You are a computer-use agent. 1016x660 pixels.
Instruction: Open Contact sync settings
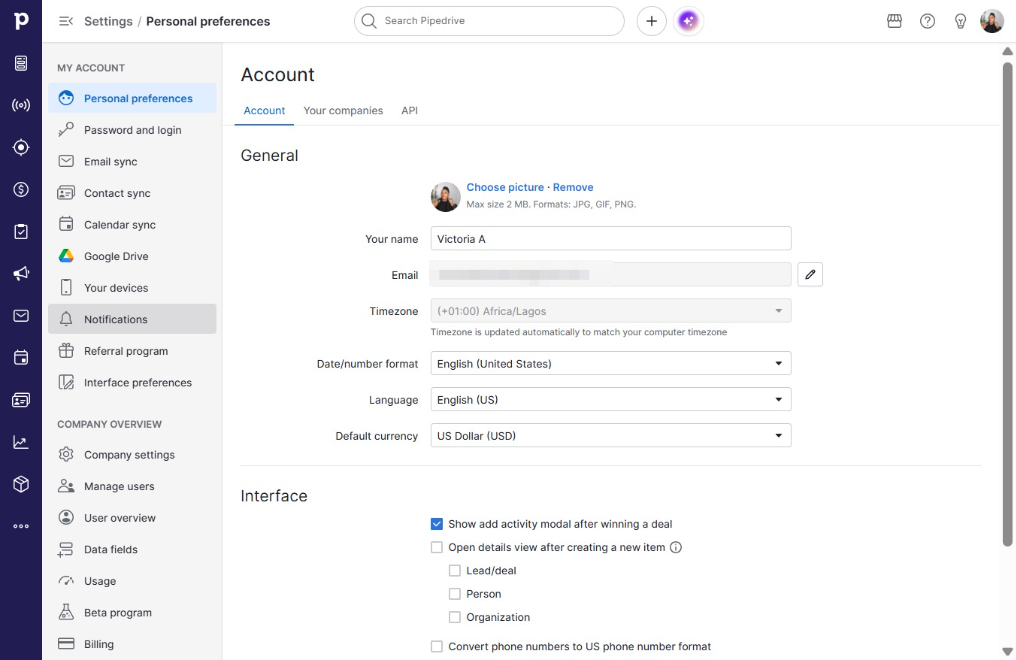[x=132, y=193]
